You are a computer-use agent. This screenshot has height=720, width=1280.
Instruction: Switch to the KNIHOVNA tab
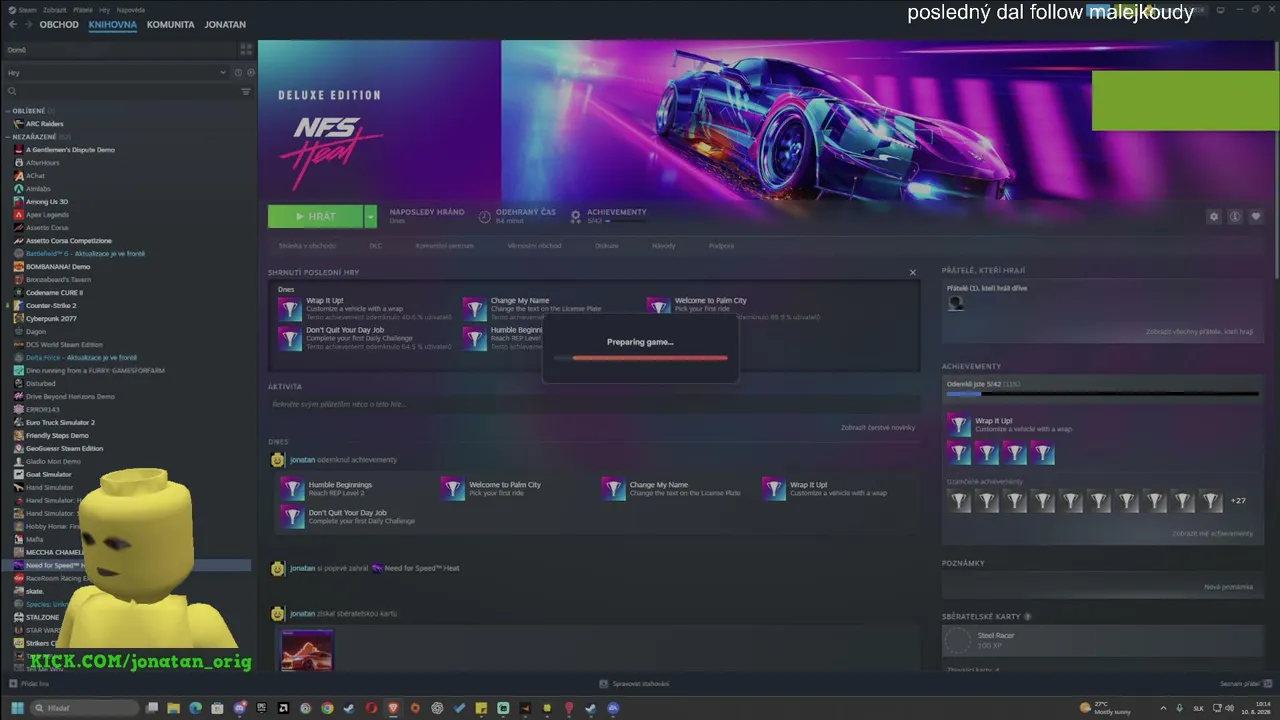[113, 24]
